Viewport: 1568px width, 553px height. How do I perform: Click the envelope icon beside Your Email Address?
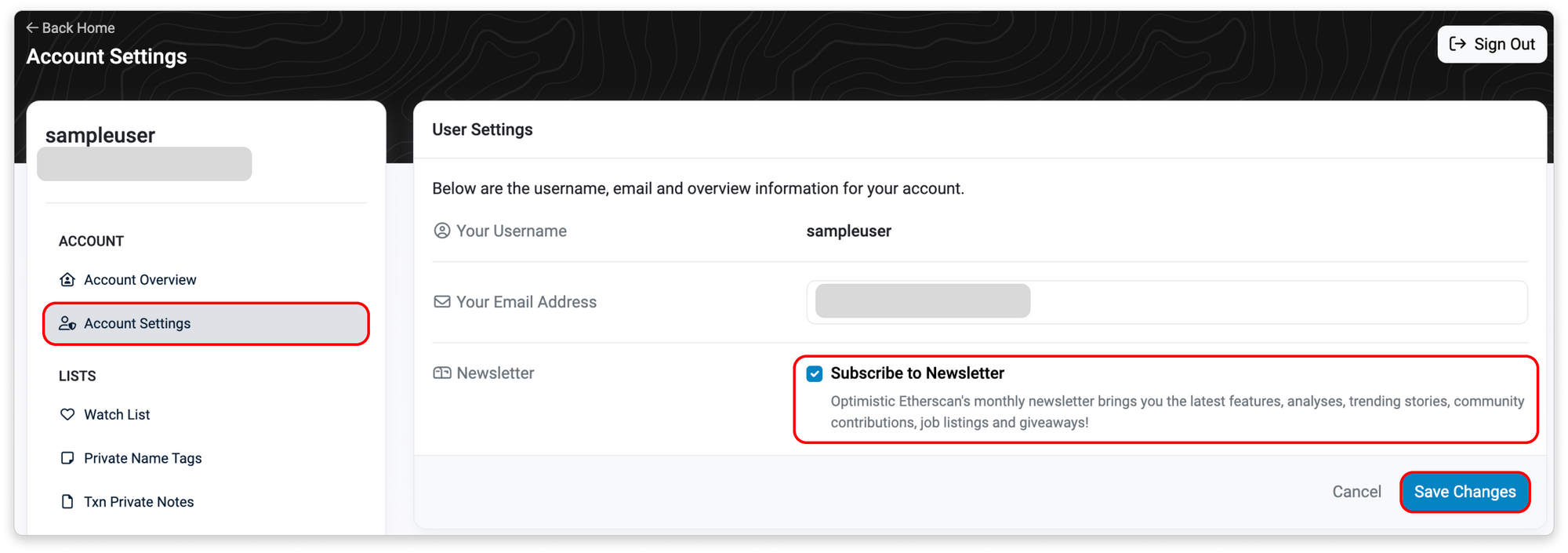tap(442, 302)
